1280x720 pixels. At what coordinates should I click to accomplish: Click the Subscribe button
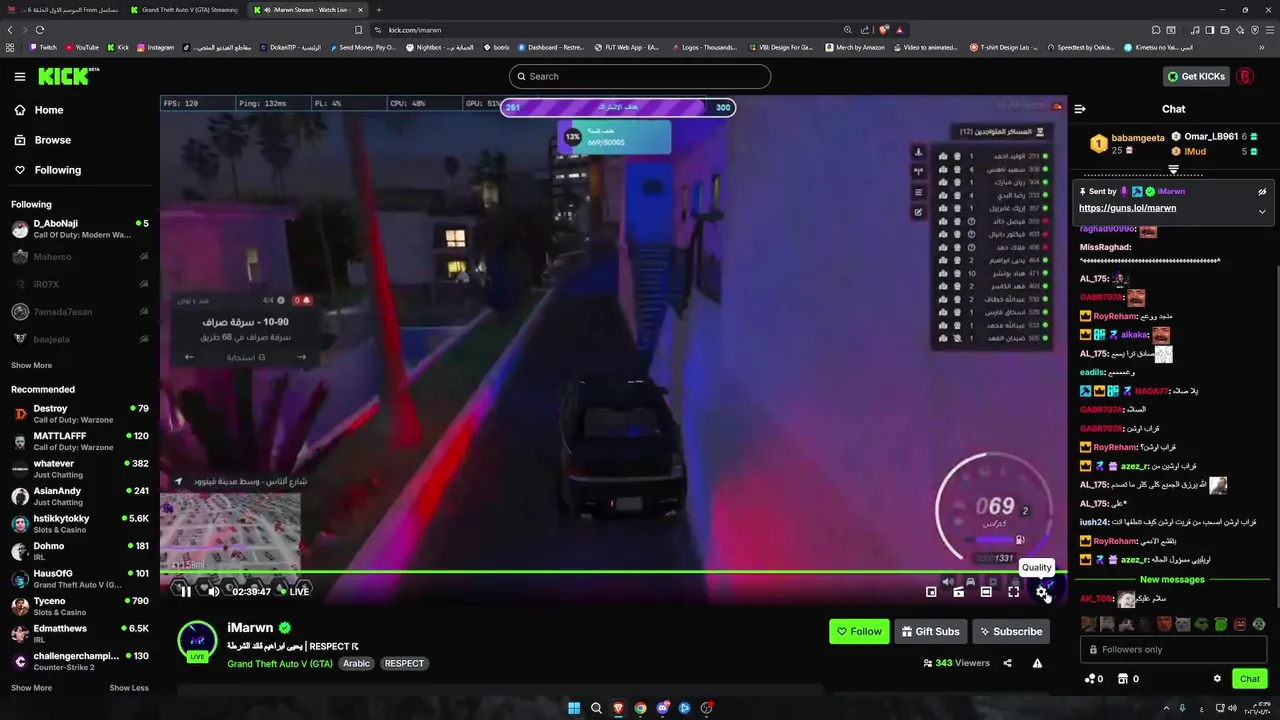[x=1011, y=631]
